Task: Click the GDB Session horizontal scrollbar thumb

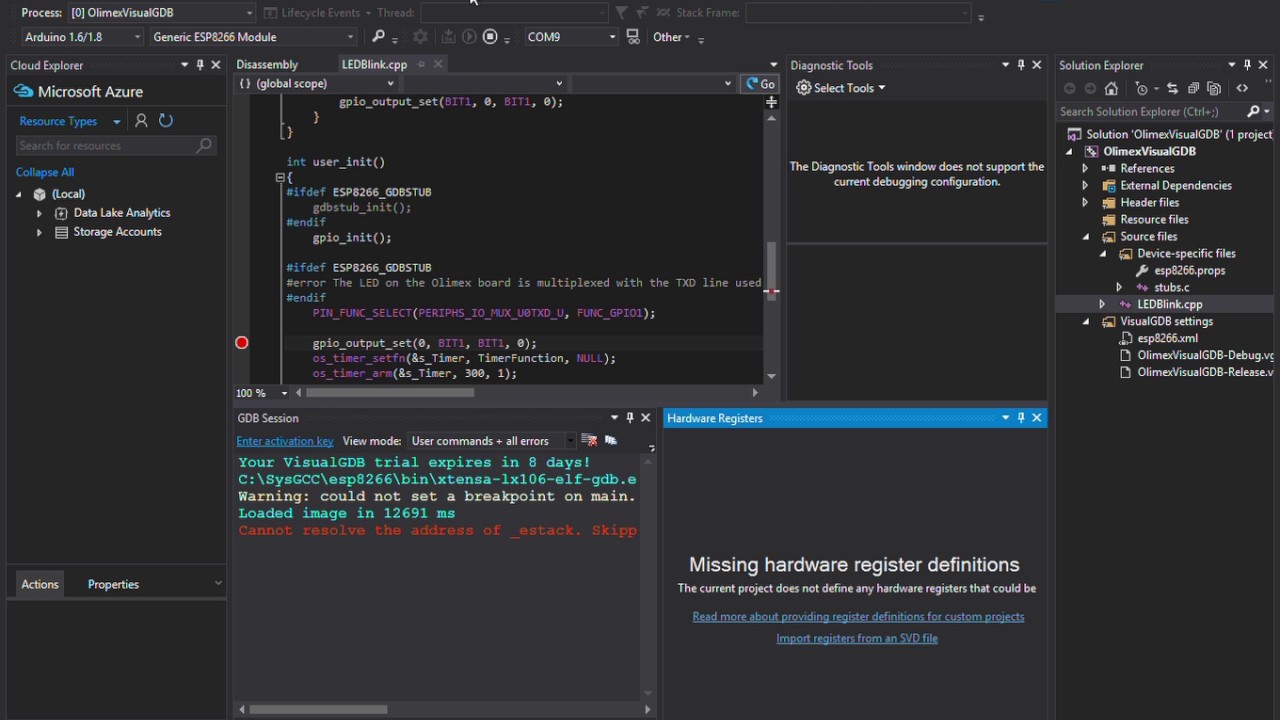Action: (318, 710)
